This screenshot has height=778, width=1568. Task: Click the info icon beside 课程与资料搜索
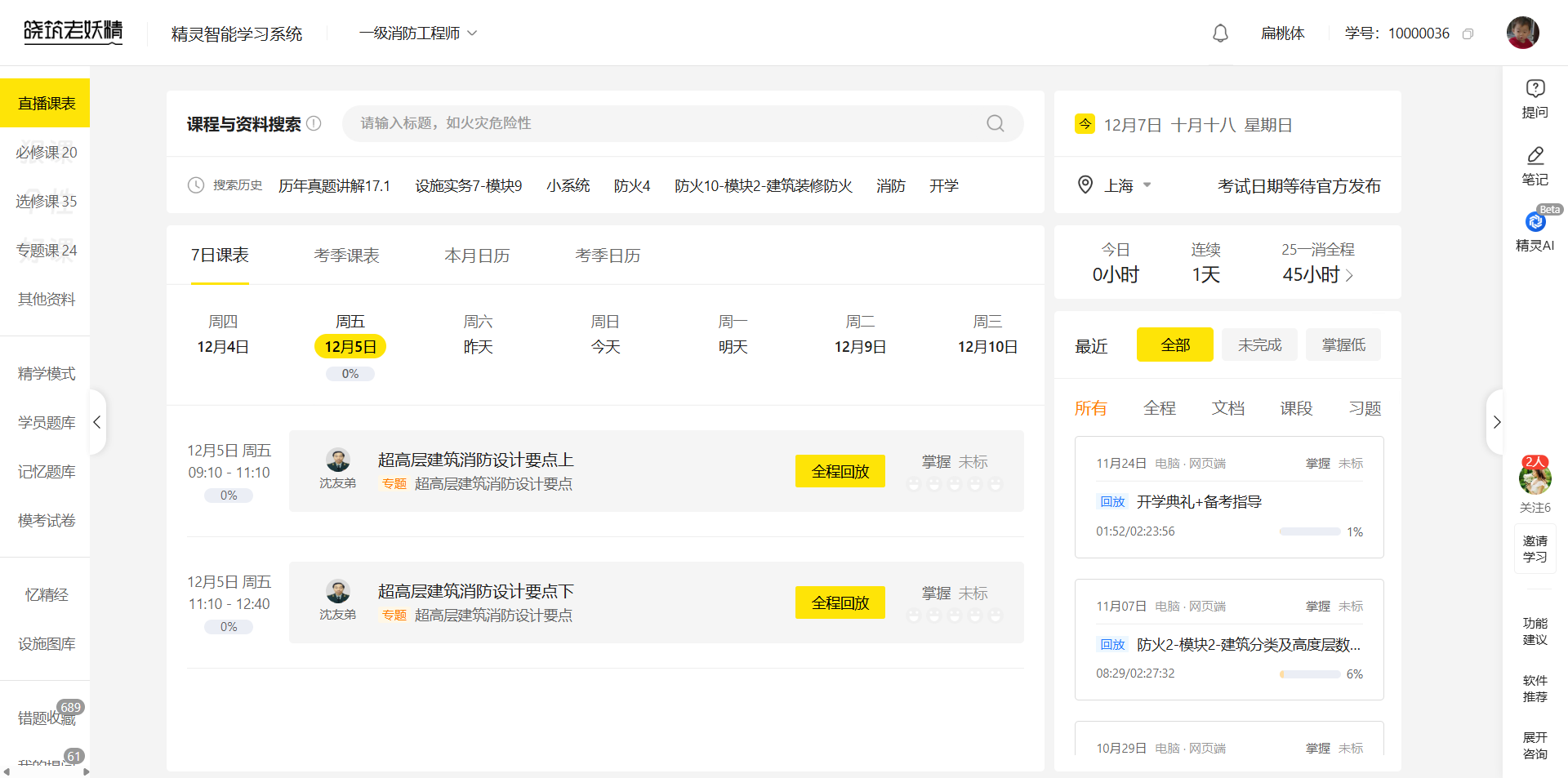pyautogui.click(x=314, y=123)
